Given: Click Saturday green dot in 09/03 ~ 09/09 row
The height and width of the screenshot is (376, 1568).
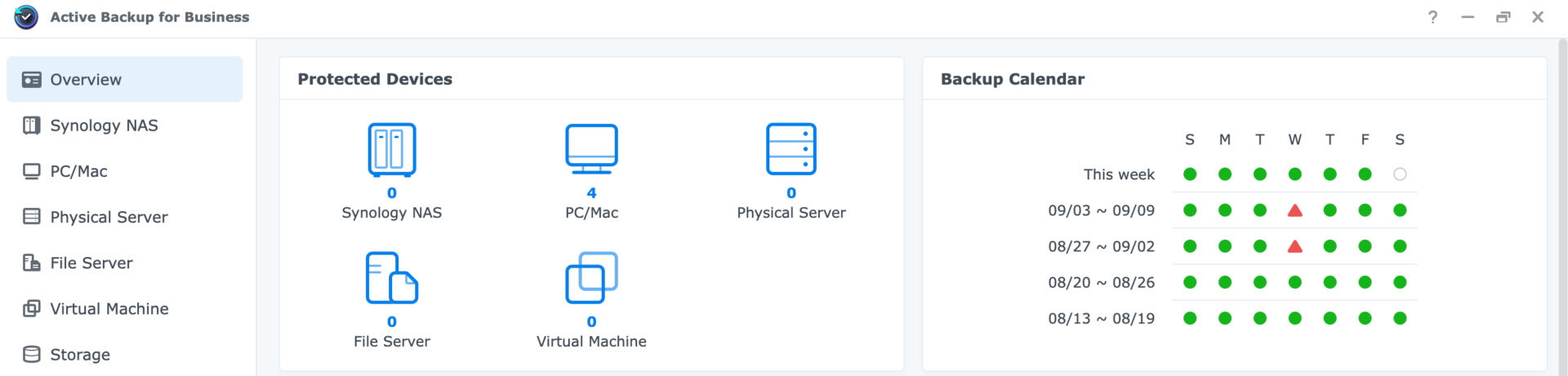Looking at the screenshot, I should tap(1400, 210).
